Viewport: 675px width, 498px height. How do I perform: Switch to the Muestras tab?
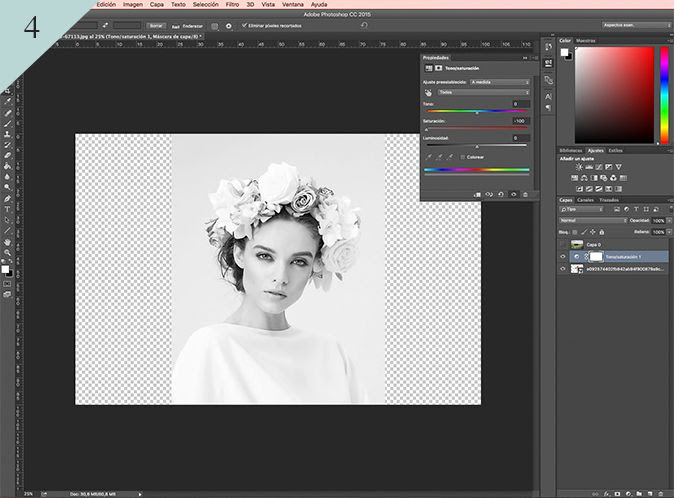pyautogui.click(x=585, y=40)
